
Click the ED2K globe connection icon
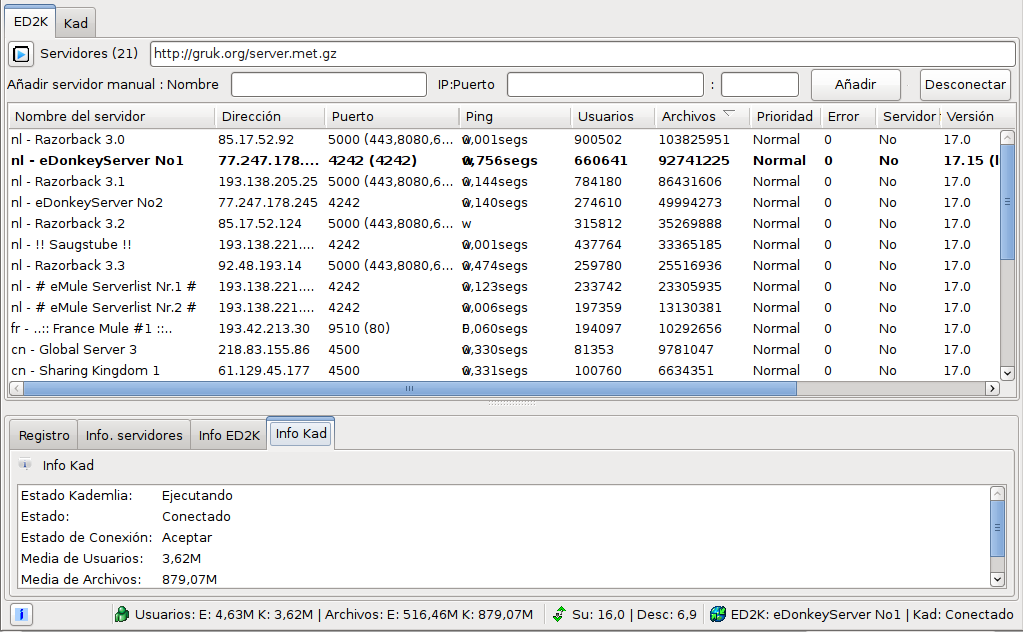pos(717,615)
